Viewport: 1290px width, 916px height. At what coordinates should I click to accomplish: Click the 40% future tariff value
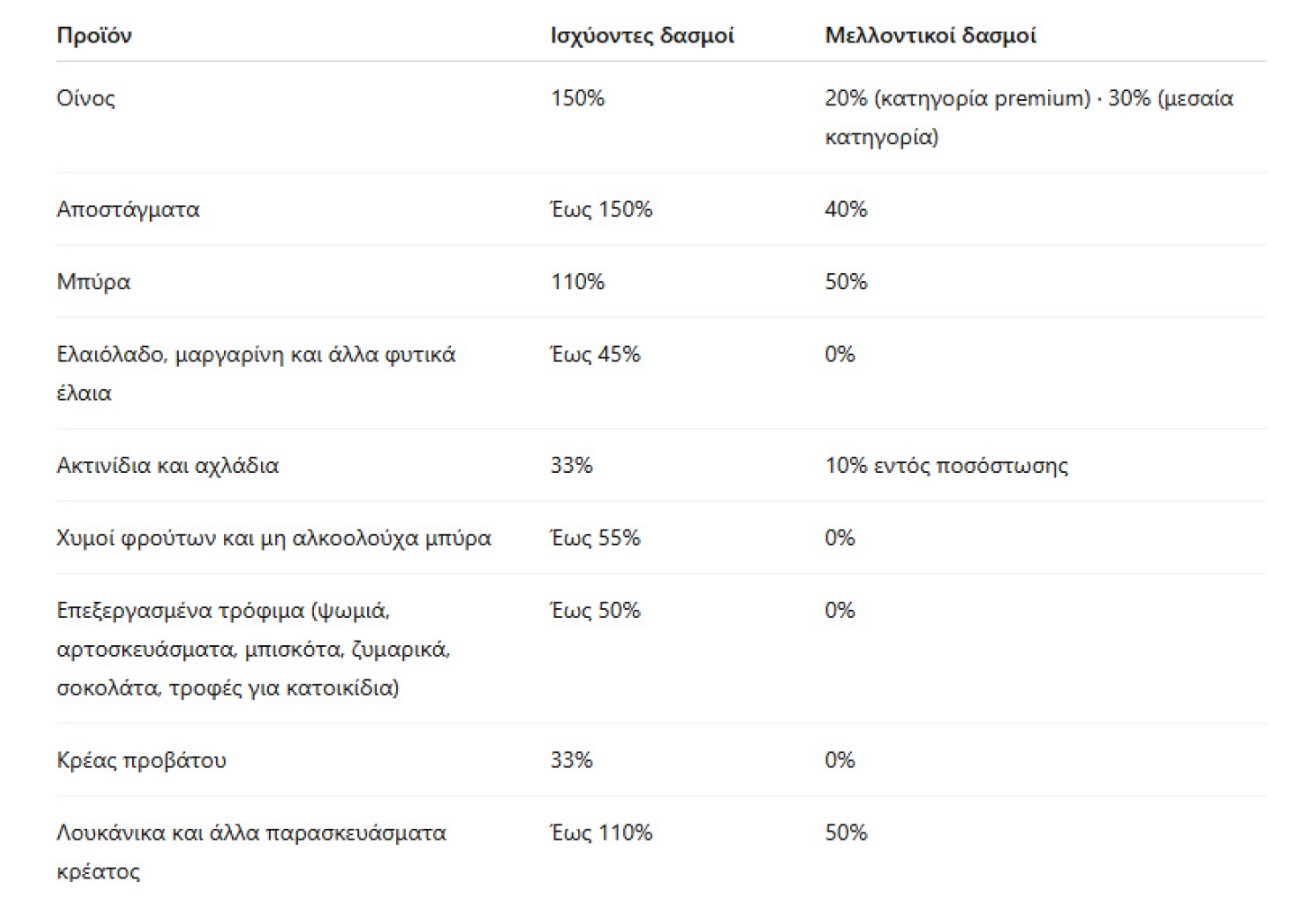point(846,210)
